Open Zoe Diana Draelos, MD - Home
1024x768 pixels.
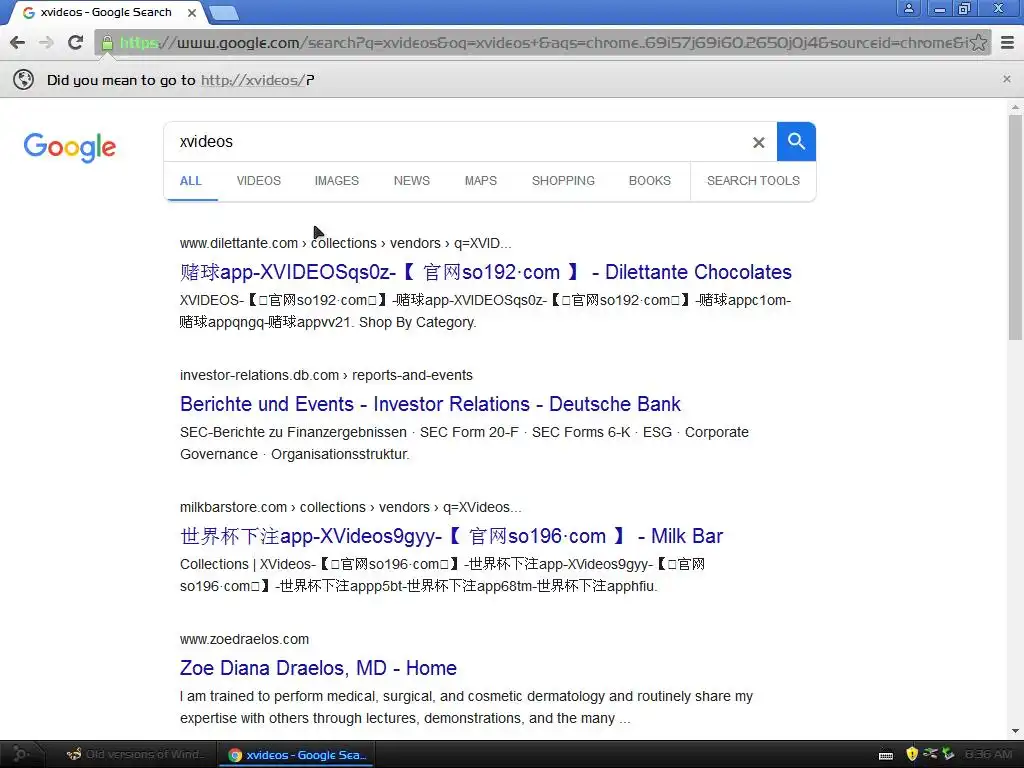pyautogui.click(x=318, y=668)
